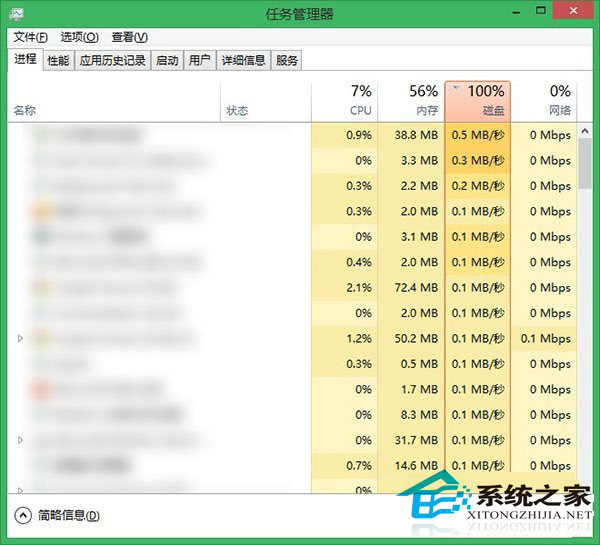Expand the process row using 50.2 MB
600x545 pixels.
tap(20, 338)
